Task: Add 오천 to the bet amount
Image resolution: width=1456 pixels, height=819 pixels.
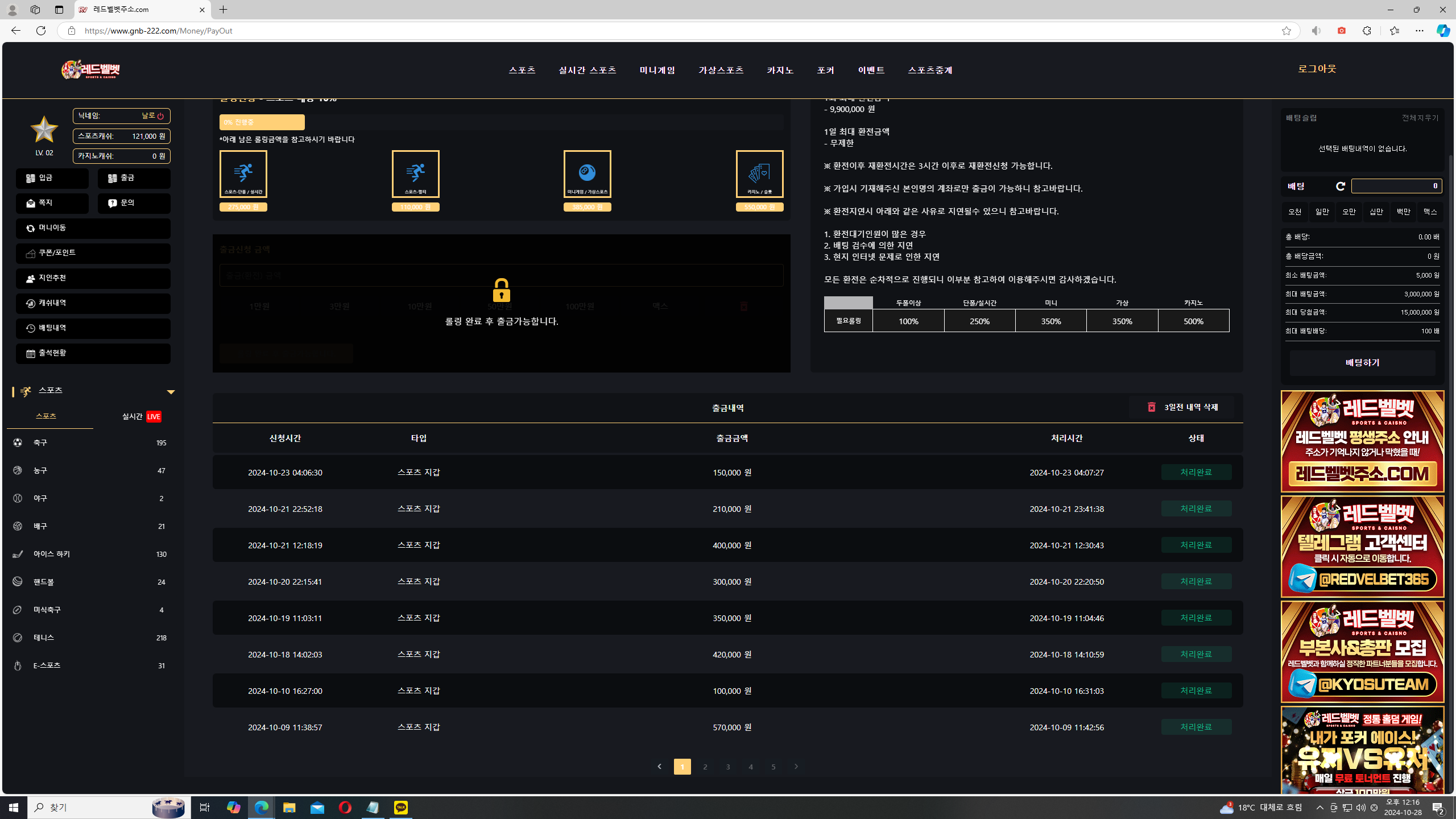Action: point(1295,212)
